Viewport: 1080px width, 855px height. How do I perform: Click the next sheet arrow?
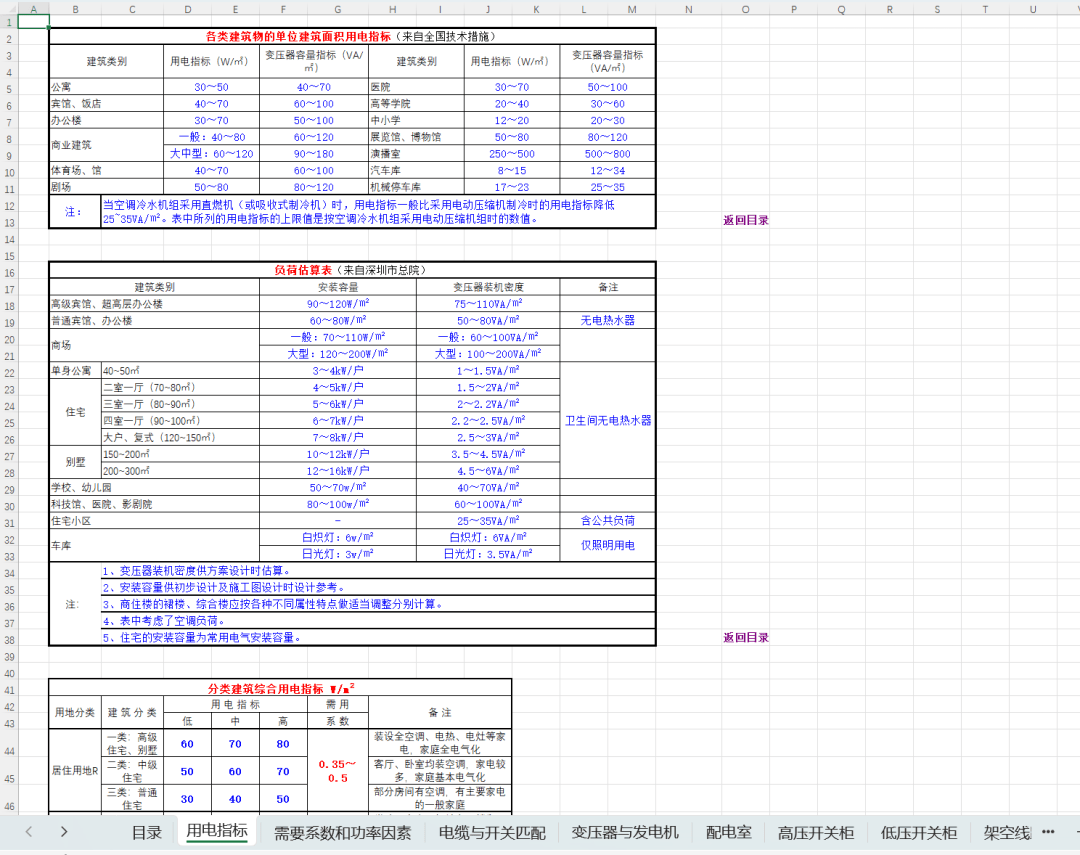coord(64,831)
